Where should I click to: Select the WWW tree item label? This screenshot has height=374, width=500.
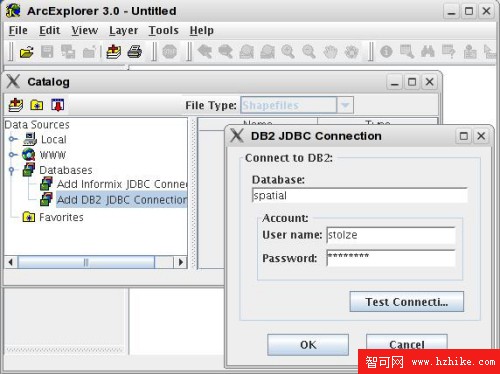(53, 155)
